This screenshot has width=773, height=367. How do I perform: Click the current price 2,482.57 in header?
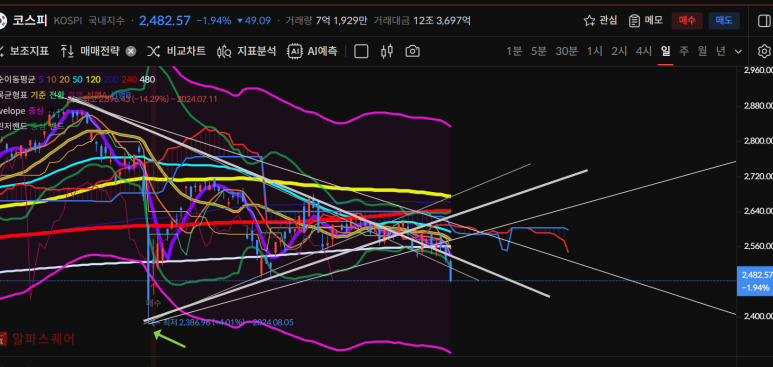(x=165, y=21)
